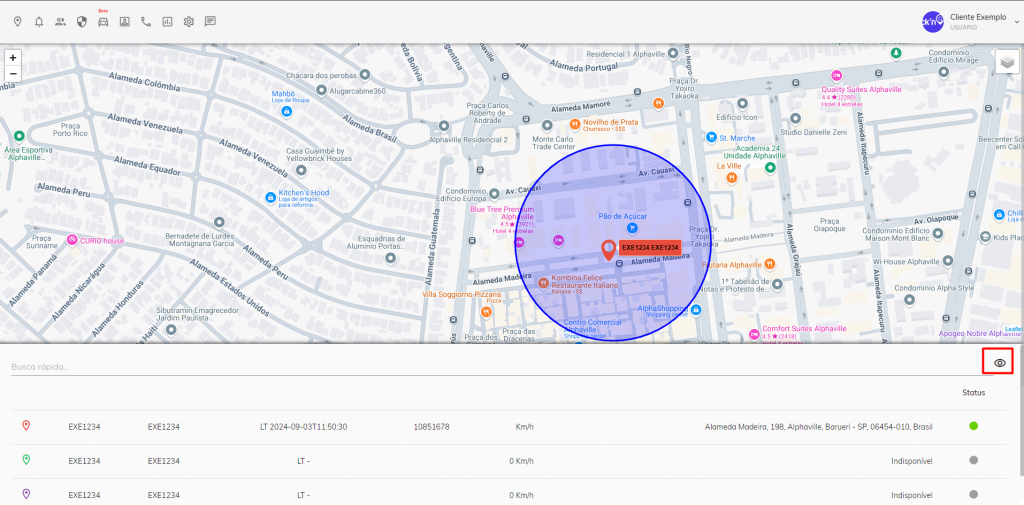Open the Beta vehicles car section
This screenshot has height=505, width=1024.
[x=103, y=22]
